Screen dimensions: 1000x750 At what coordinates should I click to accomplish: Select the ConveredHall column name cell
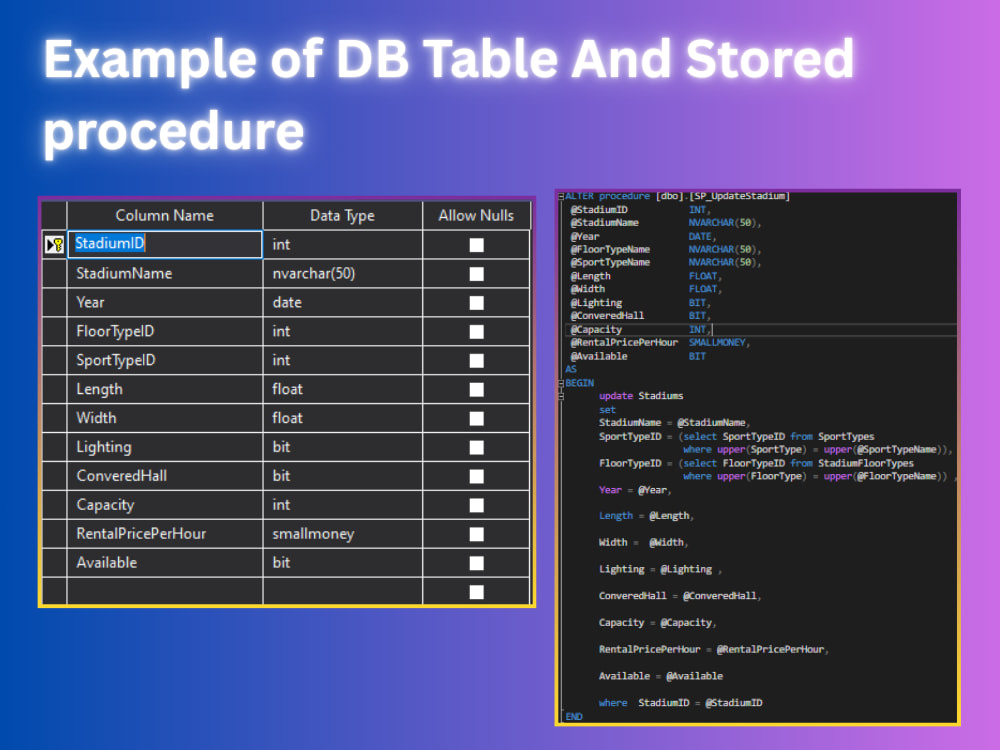165,476
